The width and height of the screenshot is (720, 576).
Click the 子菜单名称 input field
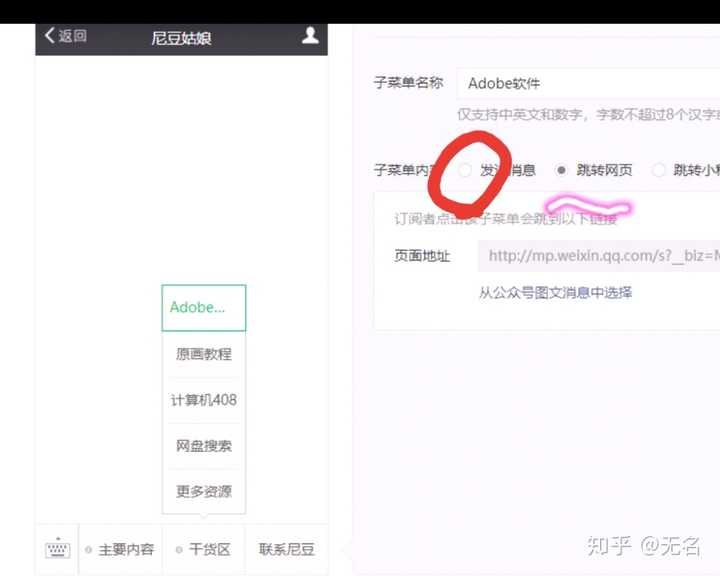click(x=588, y=84)
